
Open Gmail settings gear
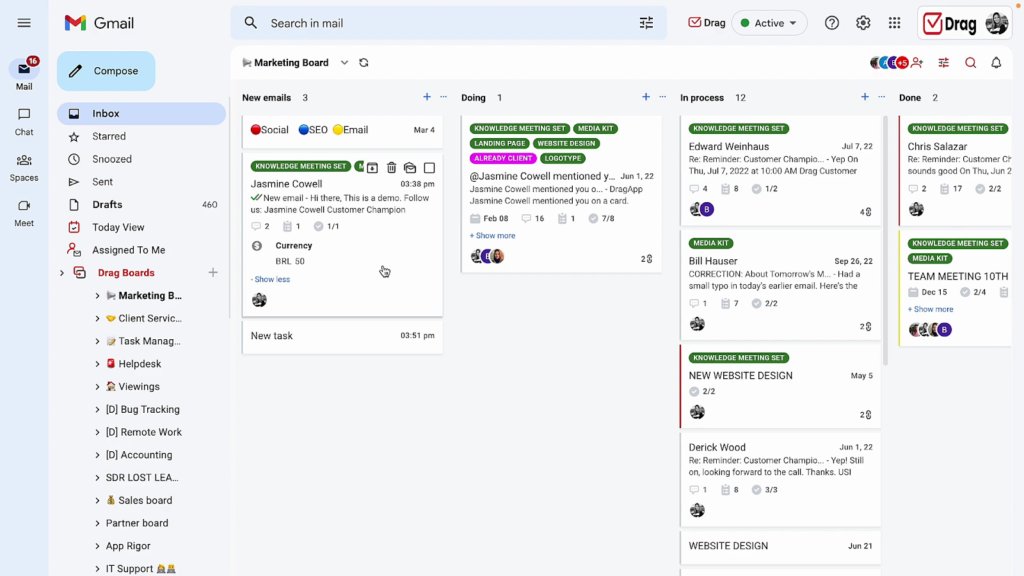pos(863,23)
